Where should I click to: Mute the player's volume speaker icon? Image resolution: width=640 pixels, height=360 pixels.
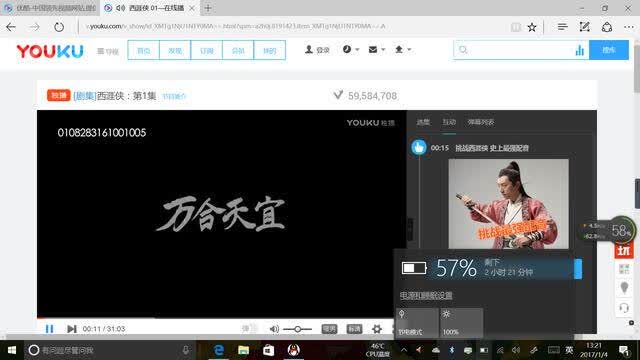point(274,329)
